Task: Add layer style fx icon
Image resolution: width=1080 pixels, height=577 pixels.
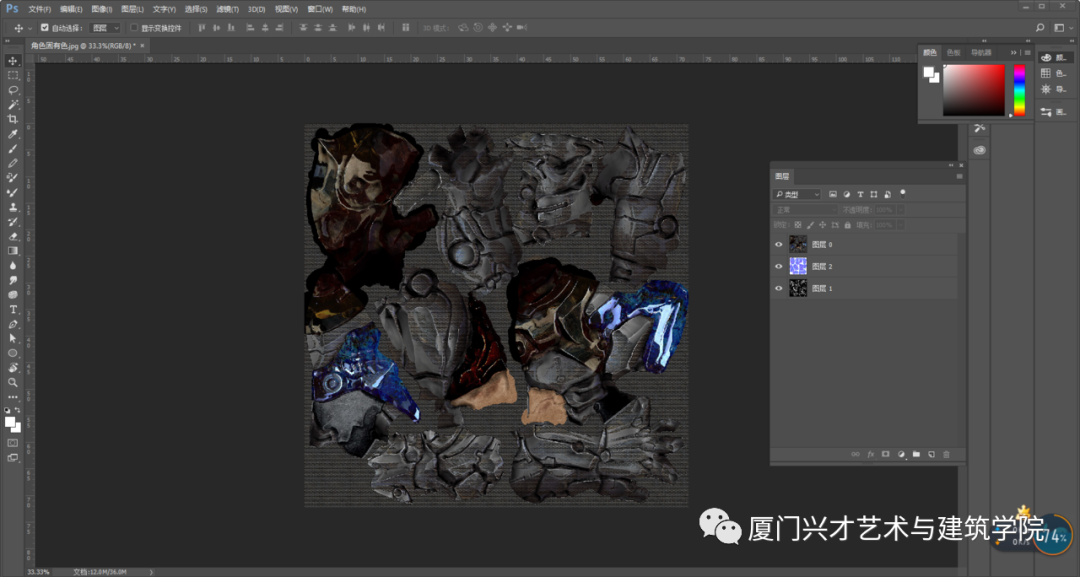Action: coord(871,454)
